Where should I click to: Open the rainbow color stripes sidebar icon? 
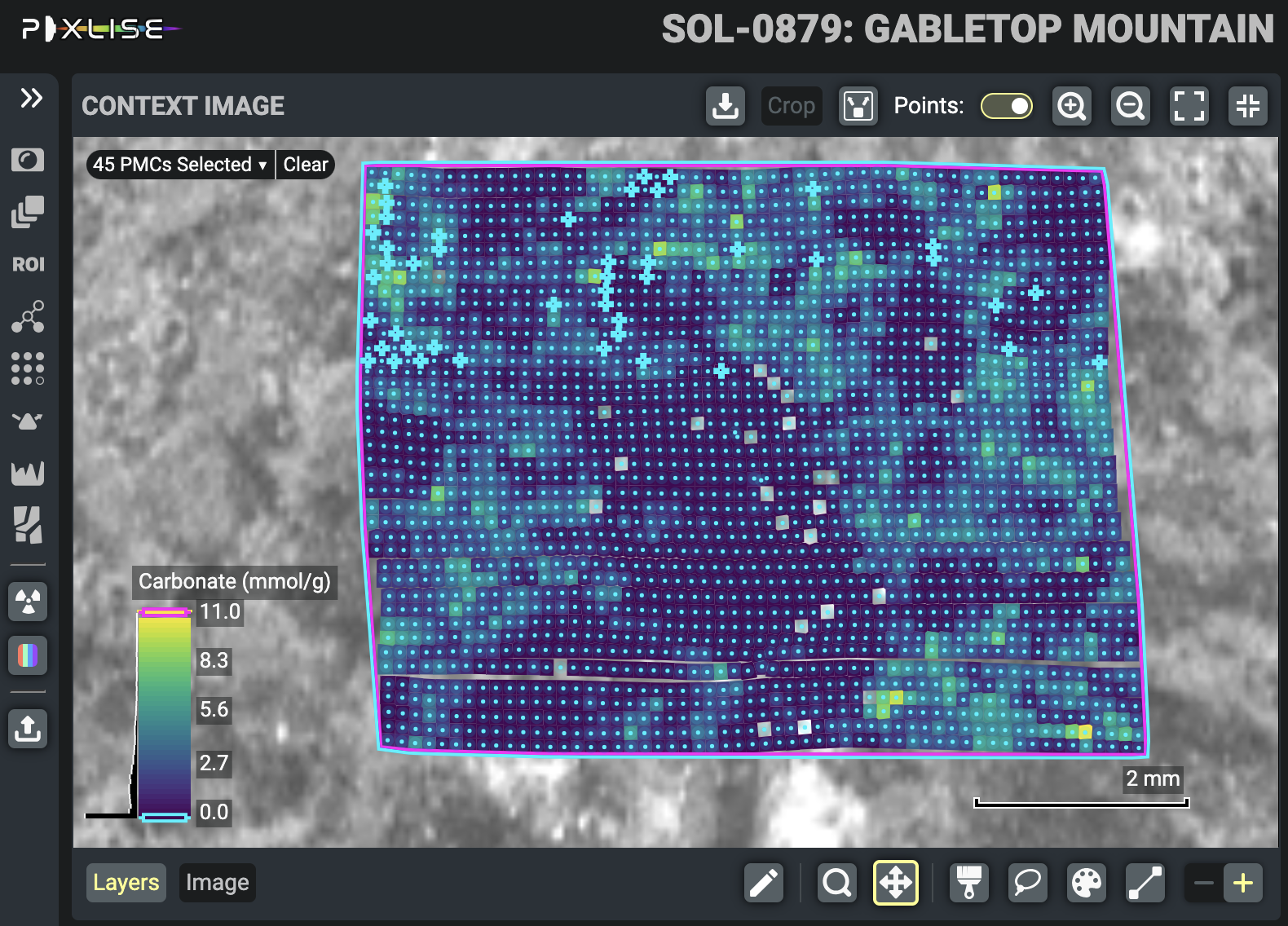click(x=28, y=655)
